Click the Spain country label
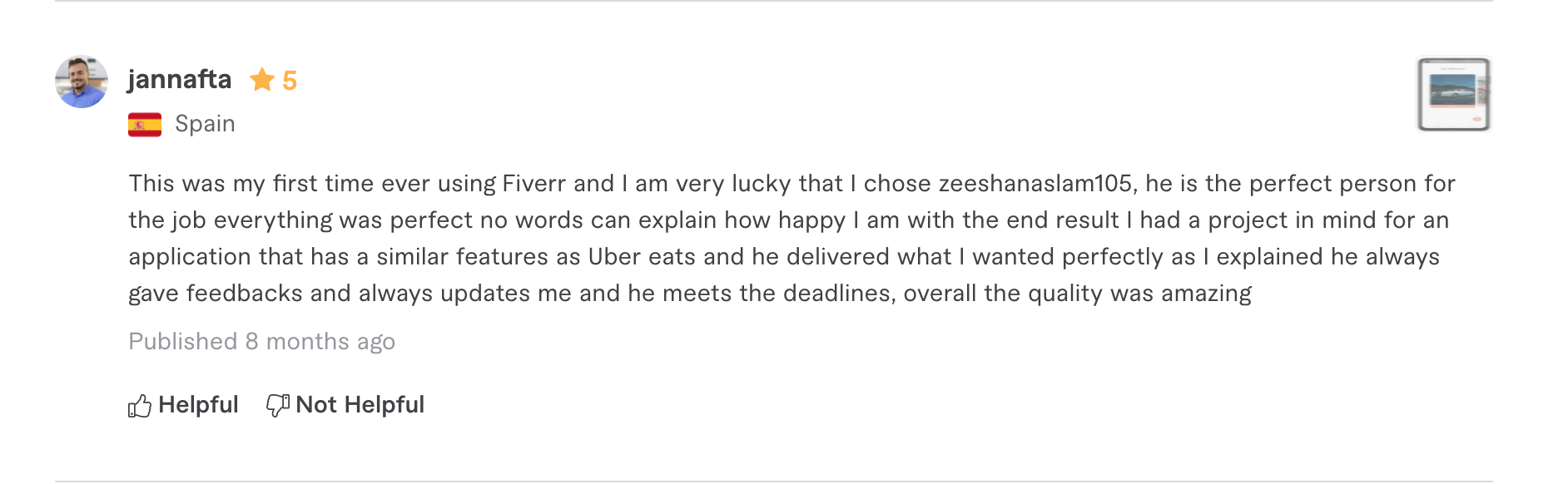 click(205, 124)
